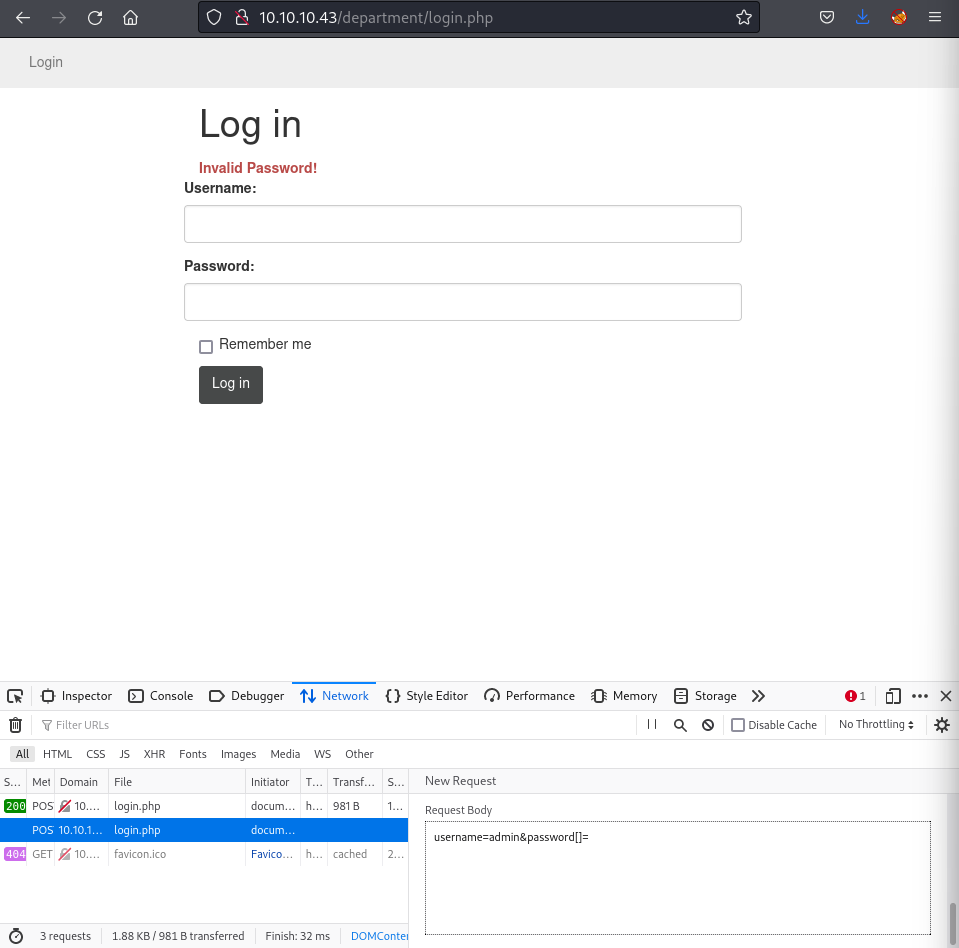
Task: Open the No Throttling dropdown
Action: [876, 725]
